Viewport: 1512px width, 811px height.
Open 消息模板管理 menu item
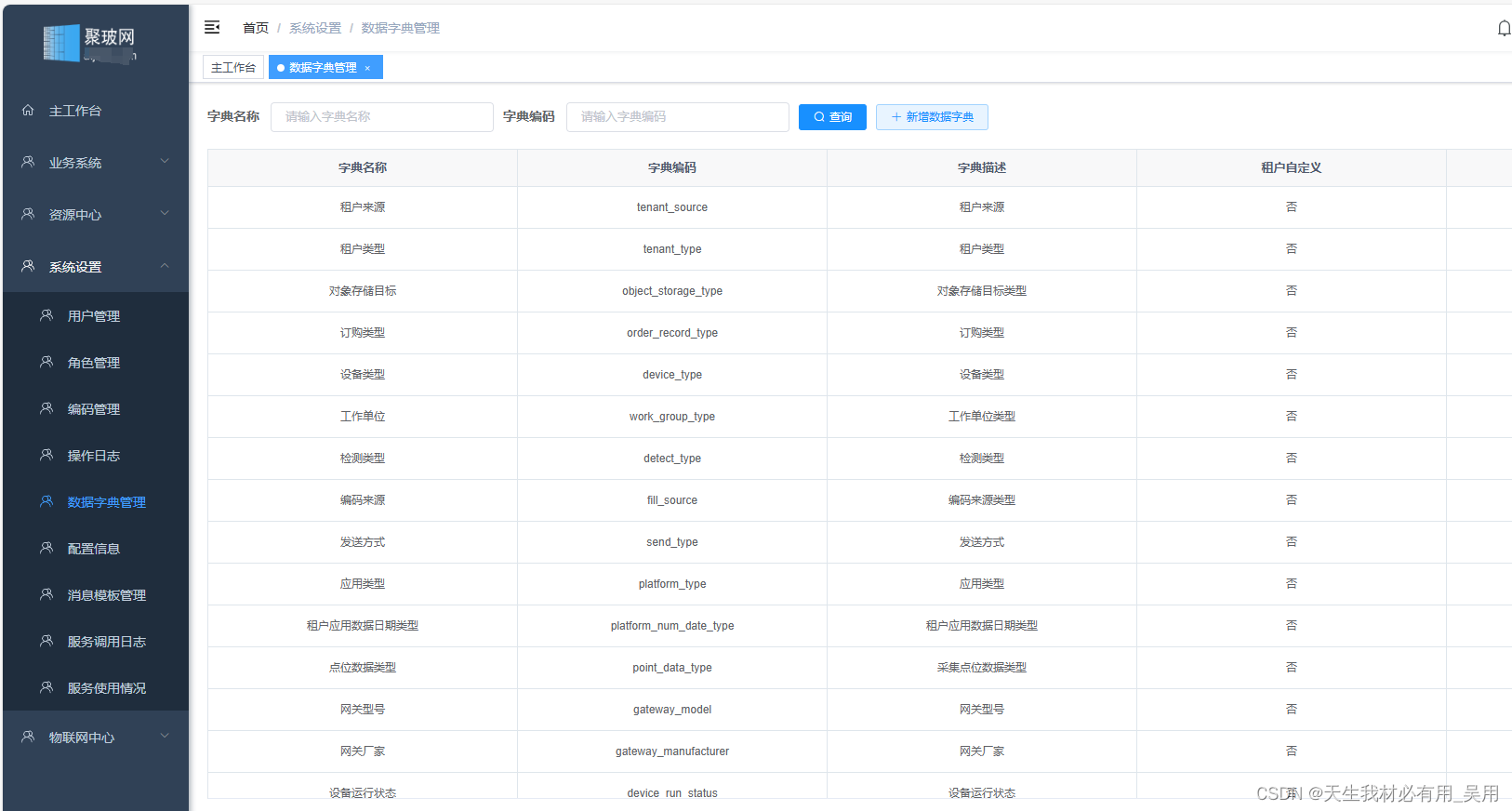pyautogui.click(x=96, y=595)
